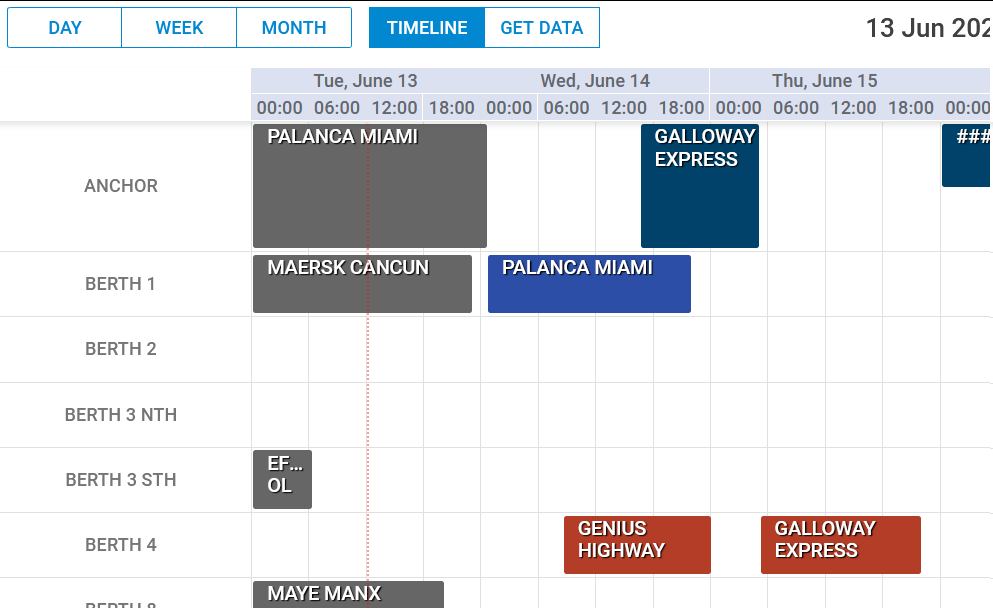Open Palanca Miami event on Anchor row
The height and width of the screenshot is (608, 993).
[x=369, y=186]
